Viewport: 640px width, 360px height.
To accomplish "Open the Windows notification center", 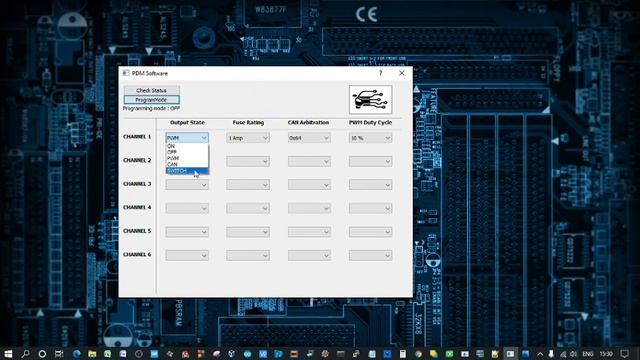I will [x=624, y=354].
